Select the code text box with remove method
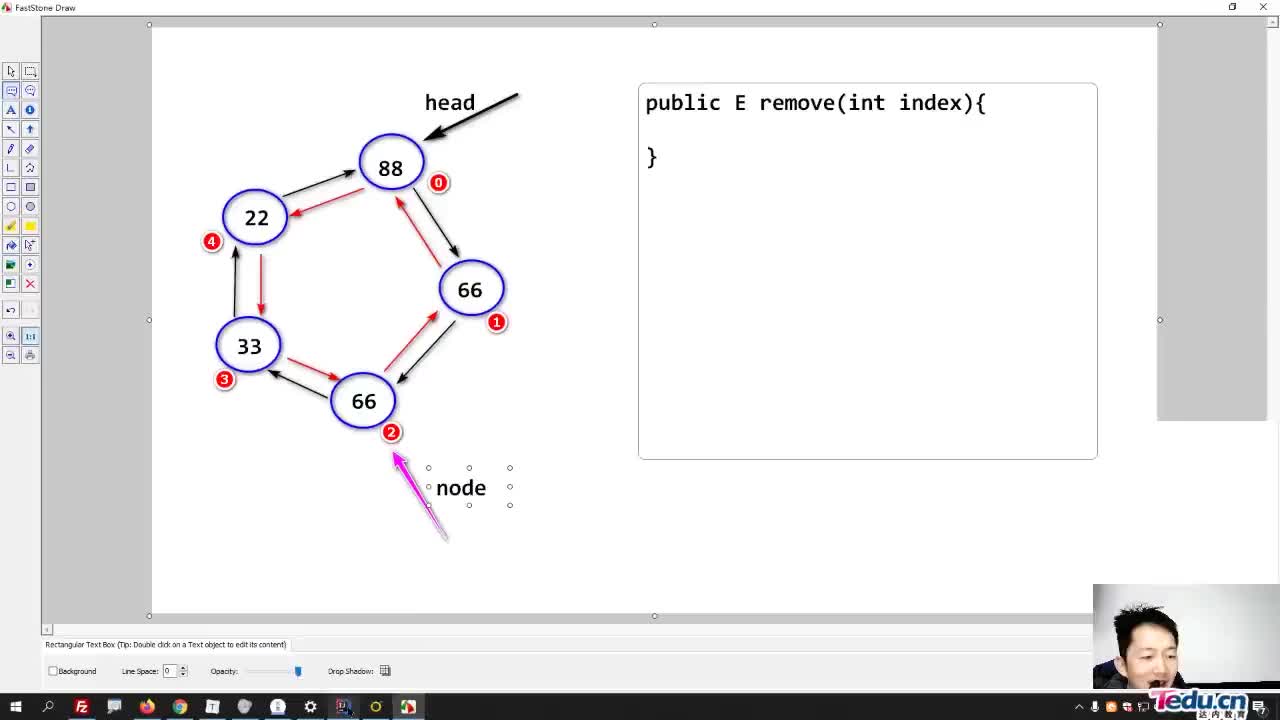 coord(867,271)
